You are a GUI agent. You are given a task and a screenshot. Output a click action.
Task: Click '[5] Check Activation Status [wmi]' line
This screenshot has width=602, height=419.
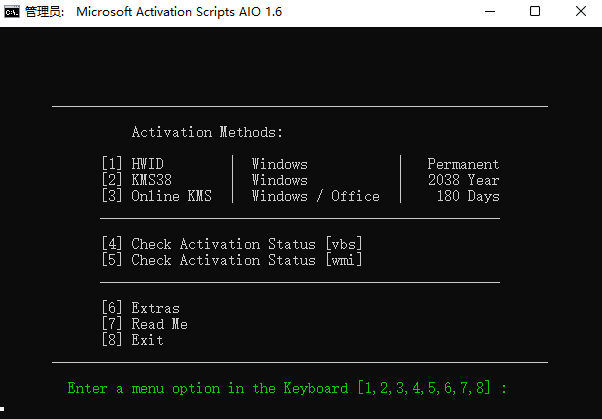232,260
